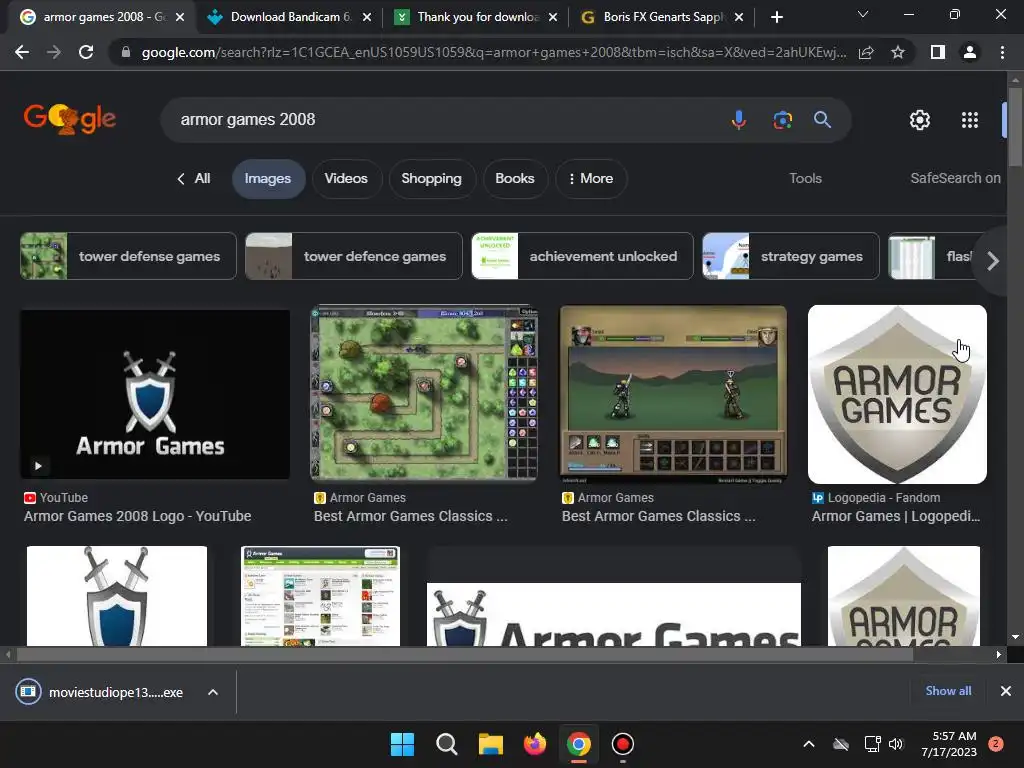Click the address bar URL
This screenshot has height=768, width=1024.
[494, 52]
